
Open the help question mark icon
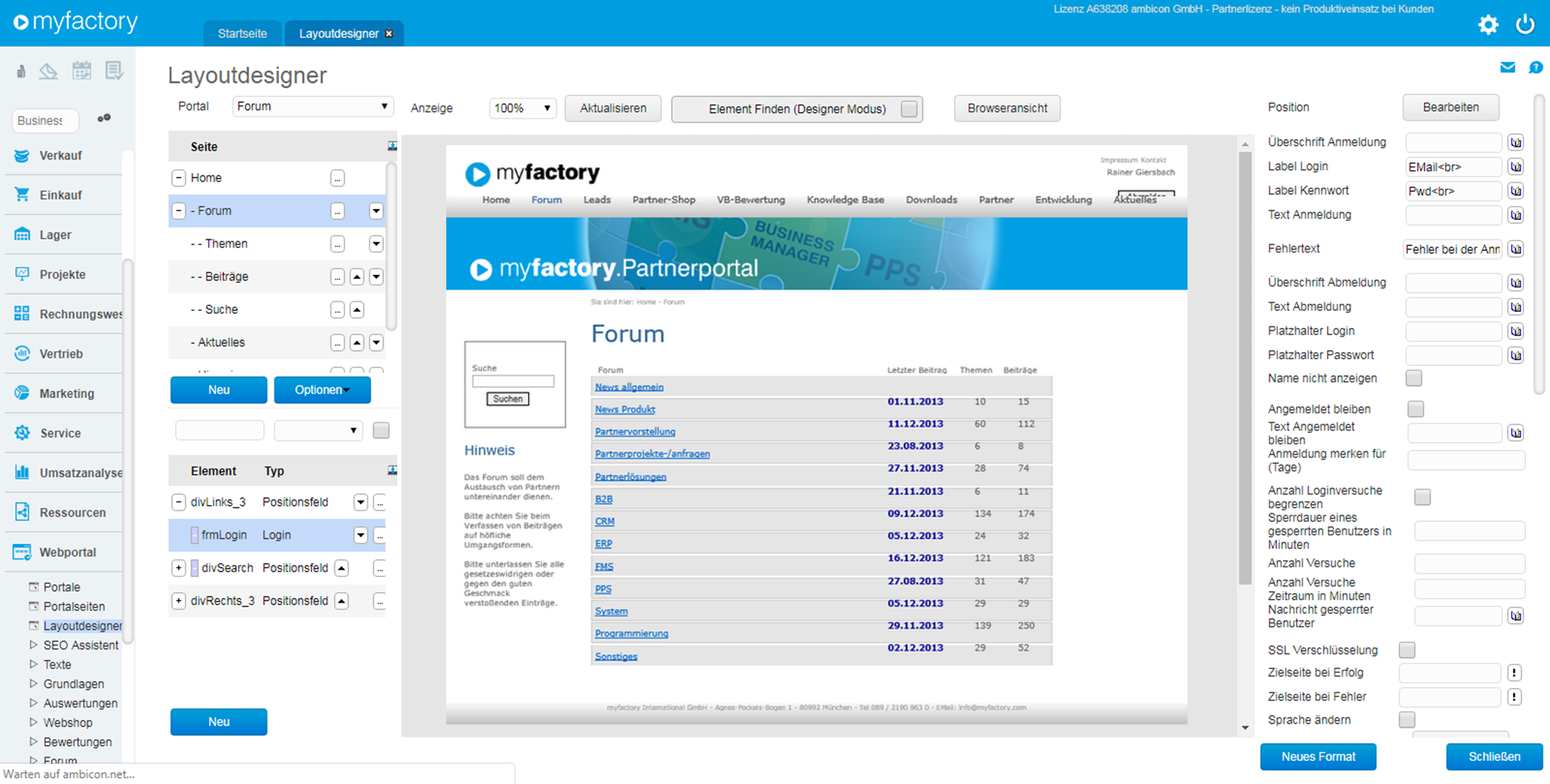point(1536,67)
